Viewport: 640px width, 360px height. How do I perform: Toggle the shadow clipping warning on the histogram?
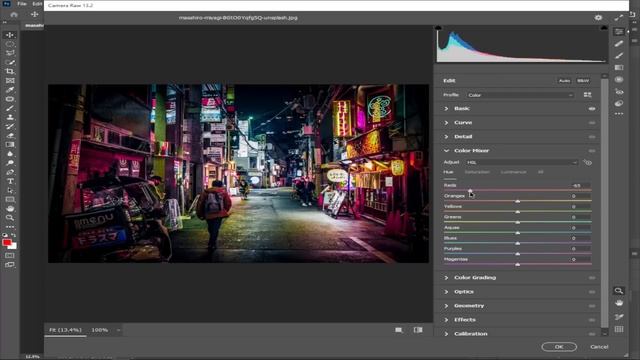[438, 28]
